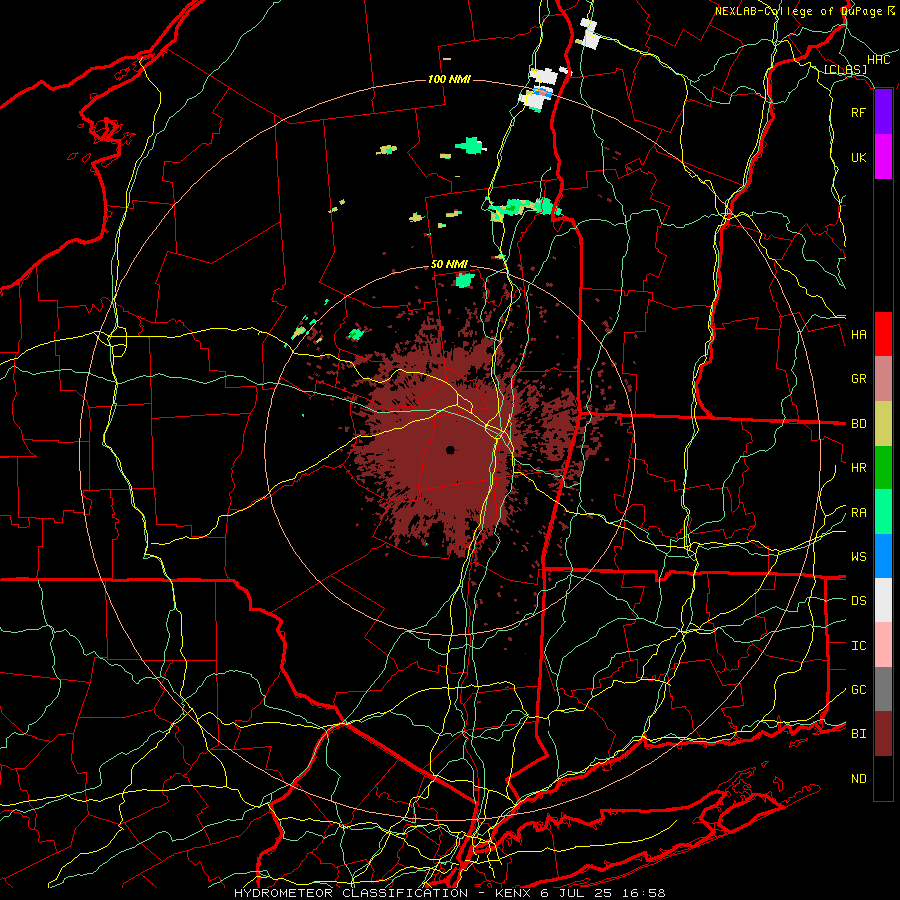Click the white dry snow echo near top

589,33
